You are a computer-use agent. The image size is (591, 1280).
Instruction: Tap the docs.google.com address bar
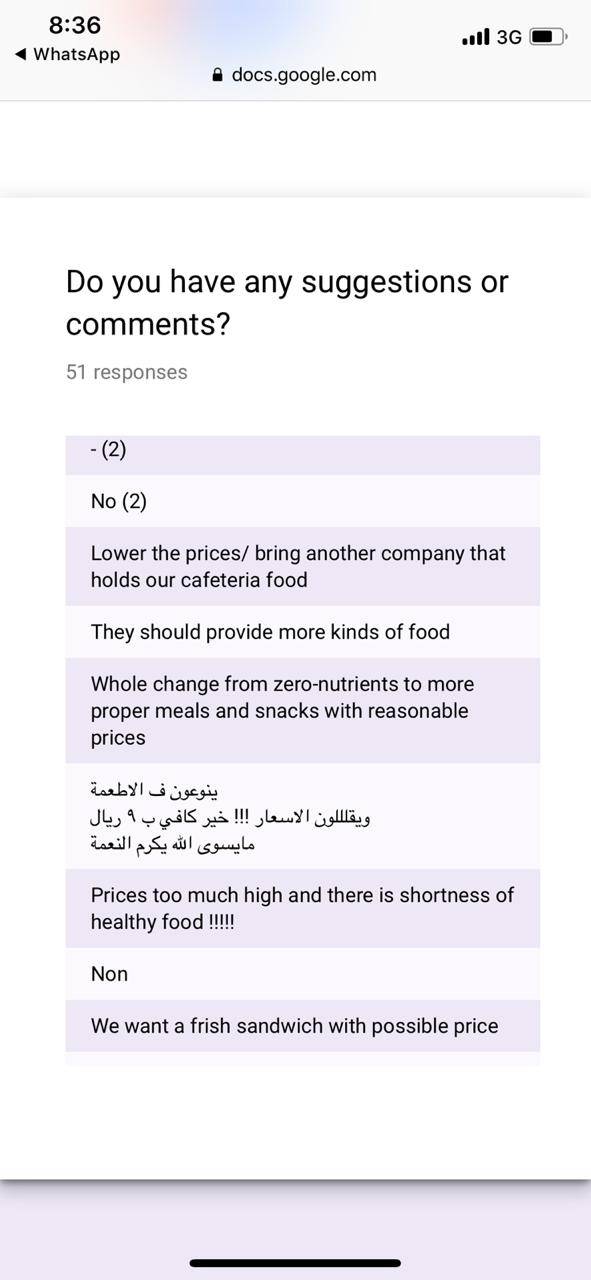[x=295, y=75]
